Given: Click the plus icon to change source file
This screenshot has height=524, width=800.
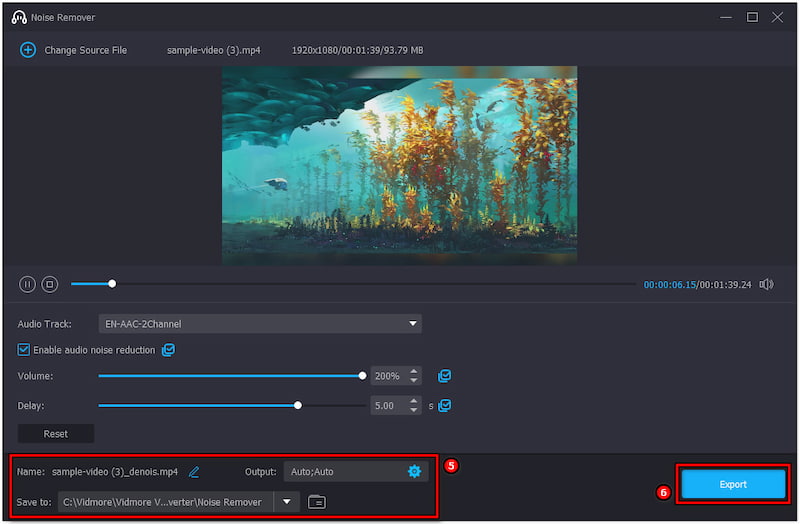Looking at the screenshot, I should [28, 50].
